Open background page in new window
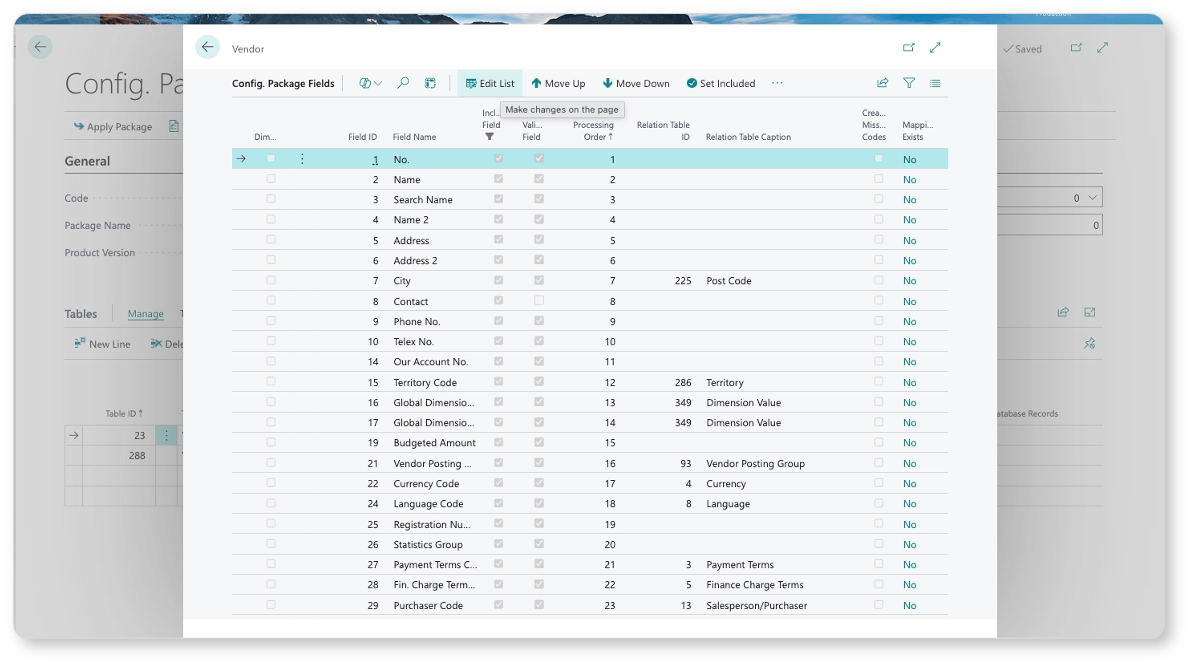1192x666 pixels. point(1076,47)
